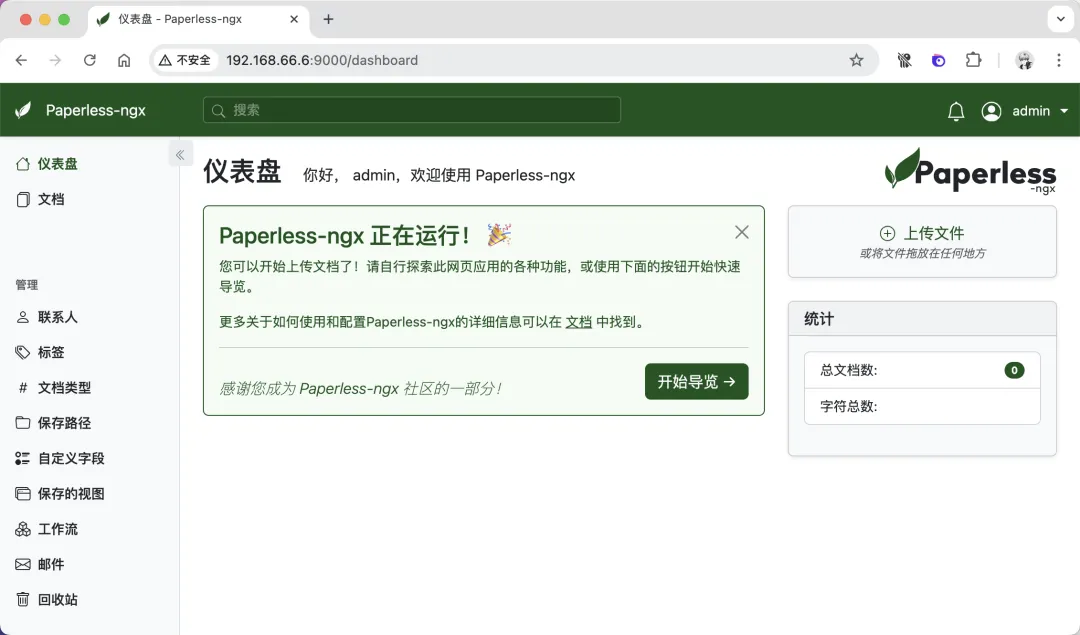Click the Paperless-ngx header brand text
Image resolution: width=1080 pixels, height=635 pixels.
pyautogui.click(x=96, y=110)
